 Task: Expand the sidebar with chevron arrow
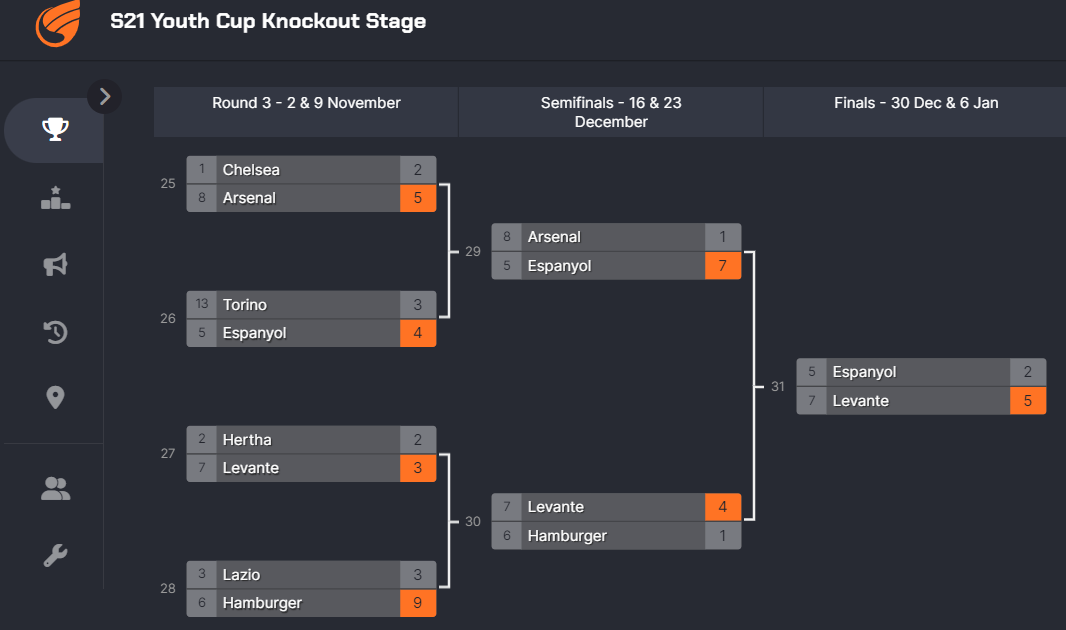click(105, 96)
